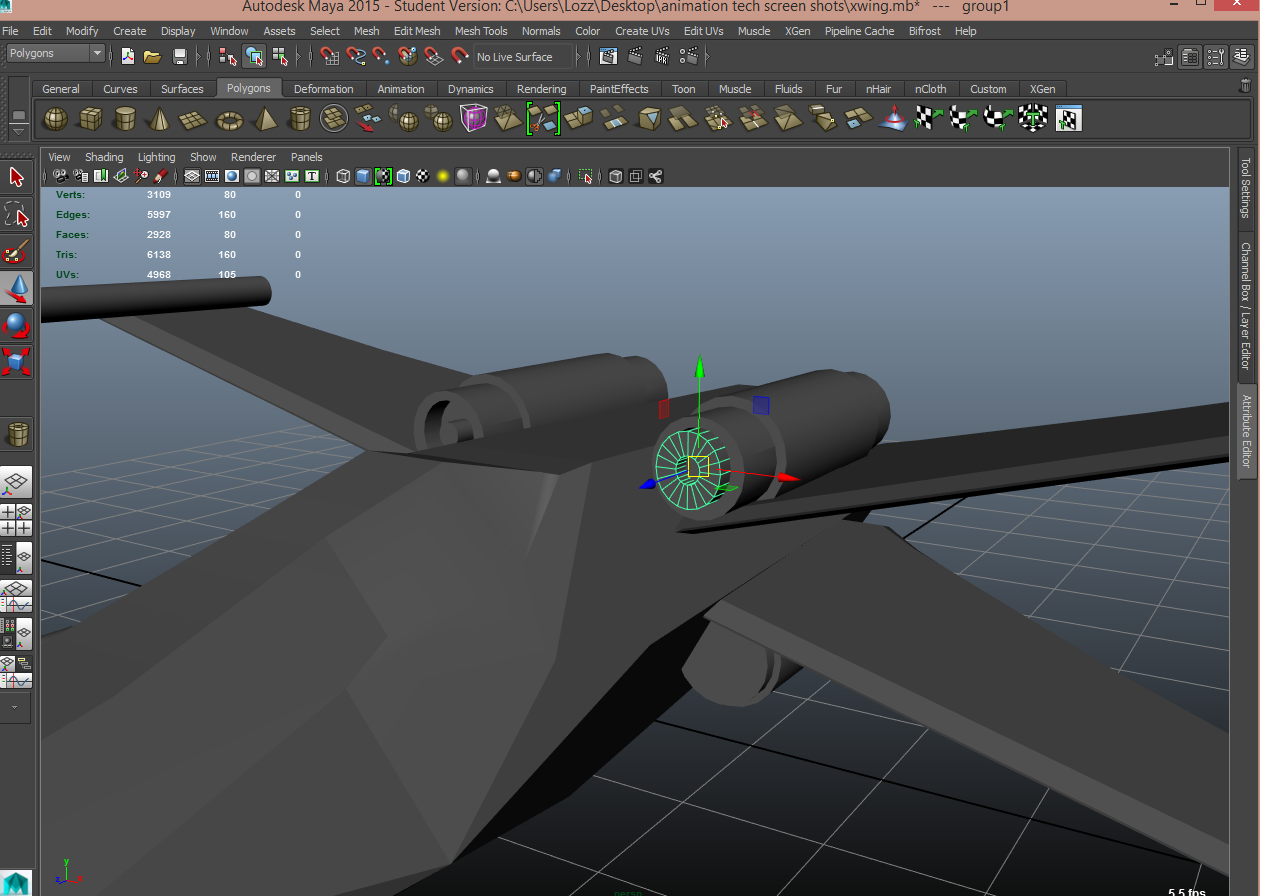Image resolution: width=1263 pixels, height=896 pixels.
Task: Open the viewport Lighting menu
Action: click(x=156, y=157)
